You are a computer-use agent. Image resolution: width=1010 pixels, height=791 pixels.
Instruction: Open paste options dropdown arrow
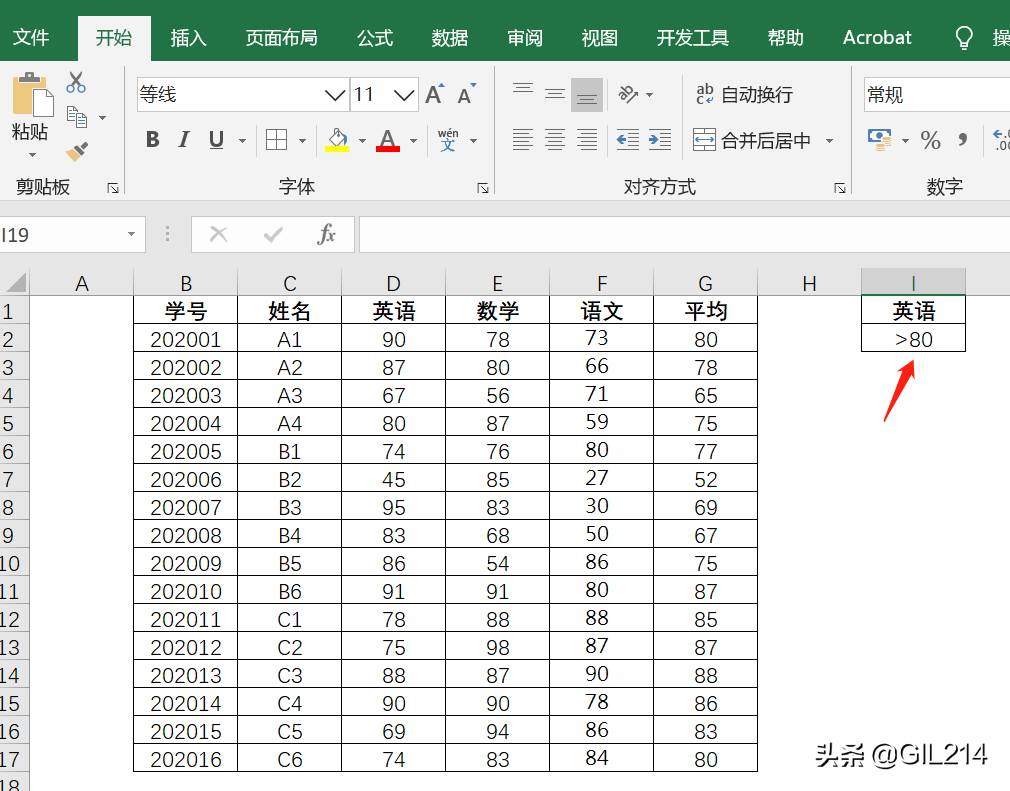pos(32,155)
